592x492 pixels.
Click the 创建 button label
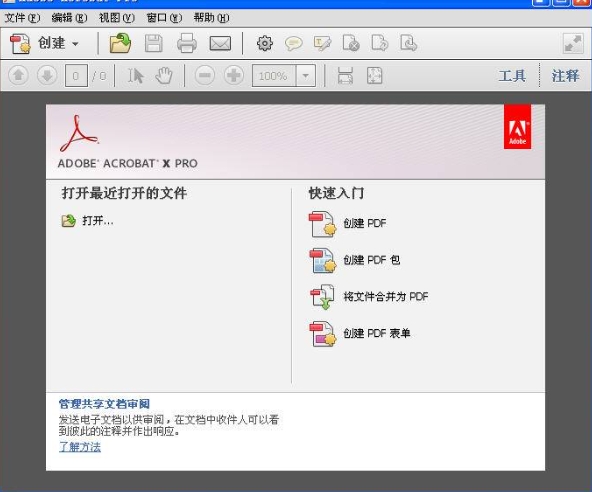point(52,43)
